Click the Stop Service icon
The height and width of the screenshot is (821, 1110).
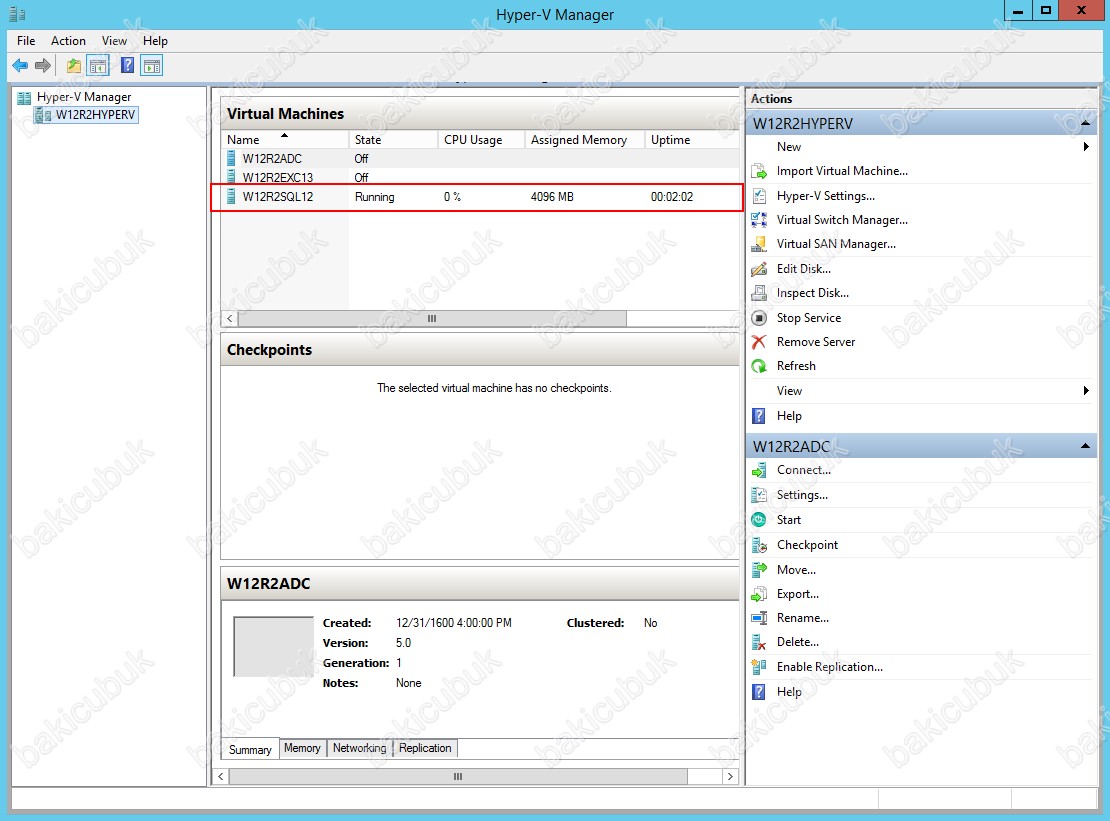pyautogui.click(x=759, y=318)
